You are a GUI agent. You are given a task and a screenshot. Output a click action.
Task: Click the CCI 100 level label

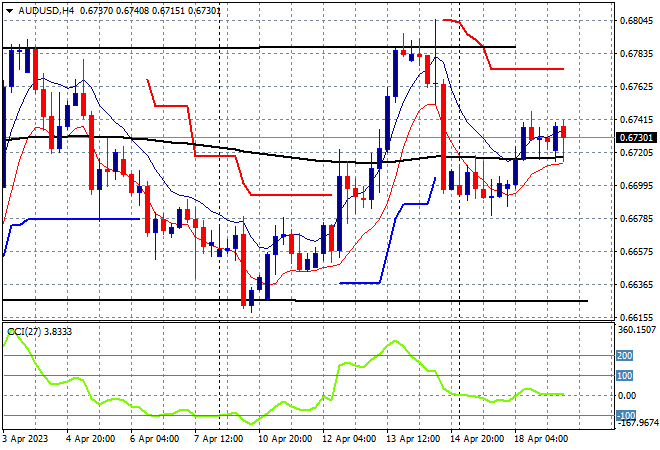pyautogui.click(x=625, y=375)
